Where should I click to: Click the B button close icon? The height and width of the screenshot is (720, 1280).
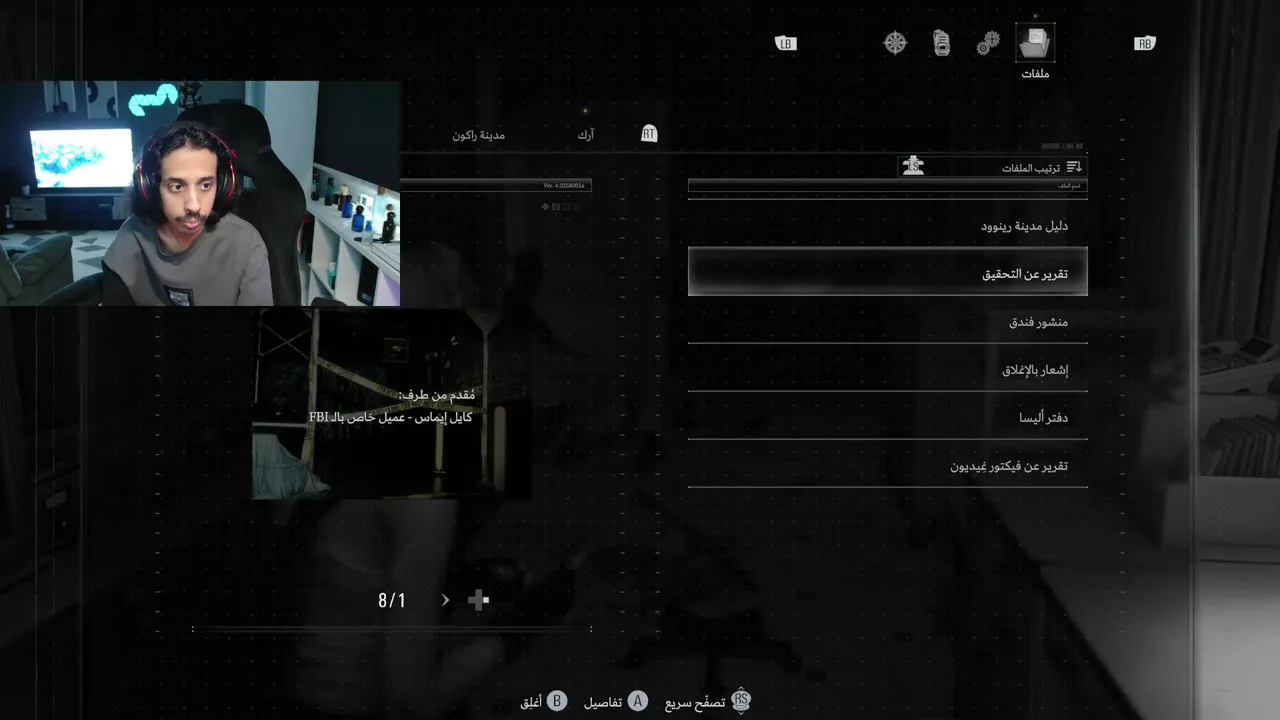click(557, 702)
